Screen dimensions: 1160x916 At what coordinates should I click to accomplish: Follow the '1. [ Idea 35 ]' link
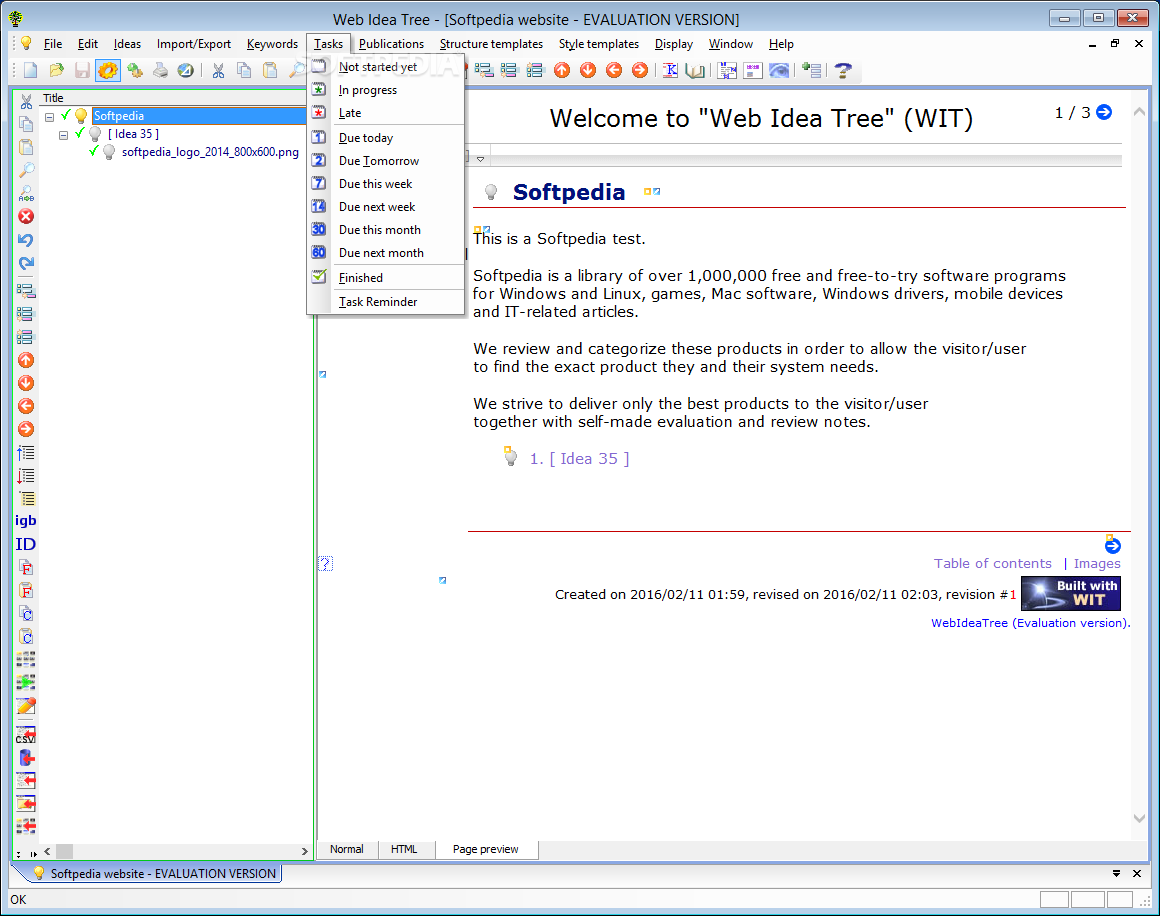[x=579, y=459]
